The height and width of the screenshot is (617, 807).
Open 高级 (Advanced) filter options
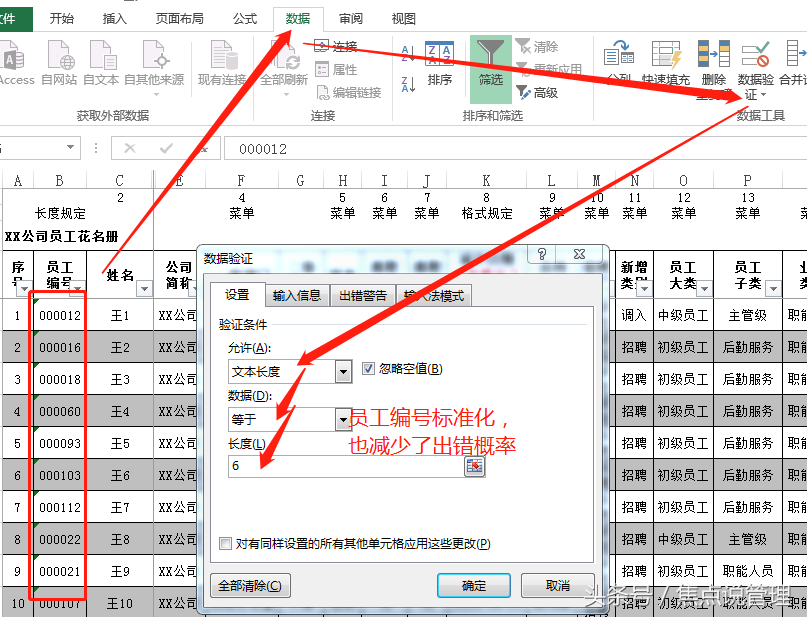[x=537, y=93]
